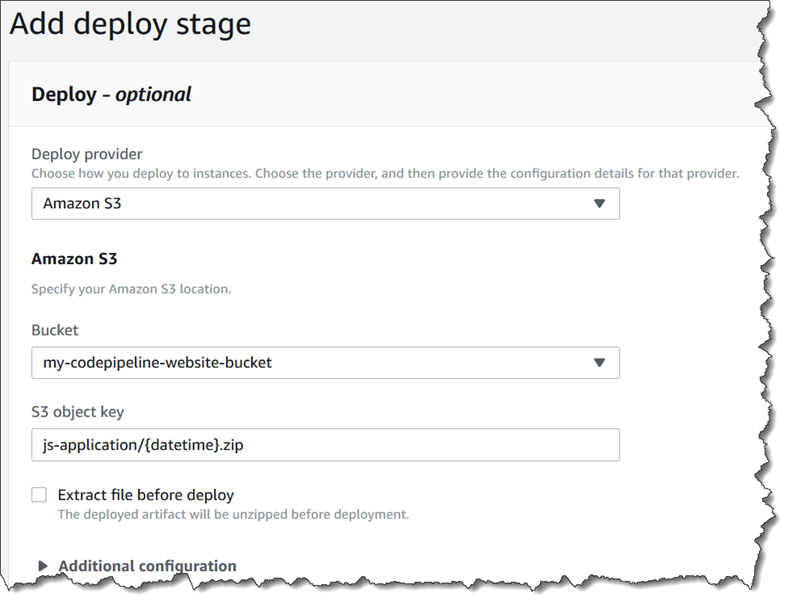Click the 'Additional configuration' label text
792x610 pixels.
(x=147, y=566)
